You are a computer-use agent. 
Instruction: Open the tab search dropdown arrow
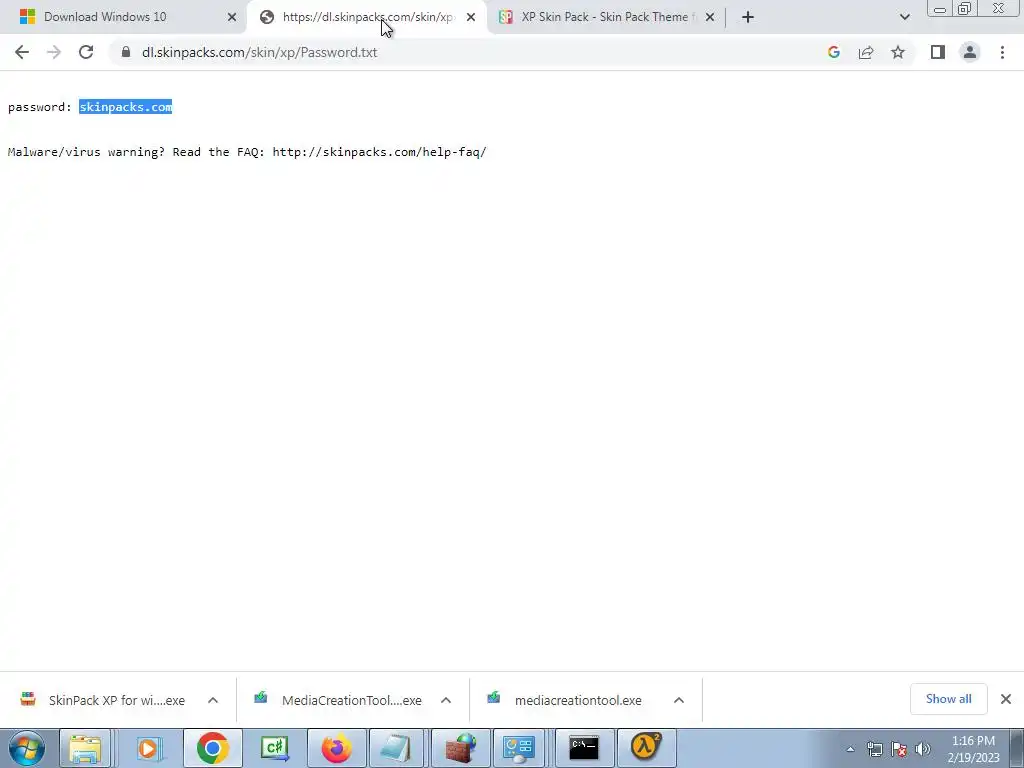904,17
